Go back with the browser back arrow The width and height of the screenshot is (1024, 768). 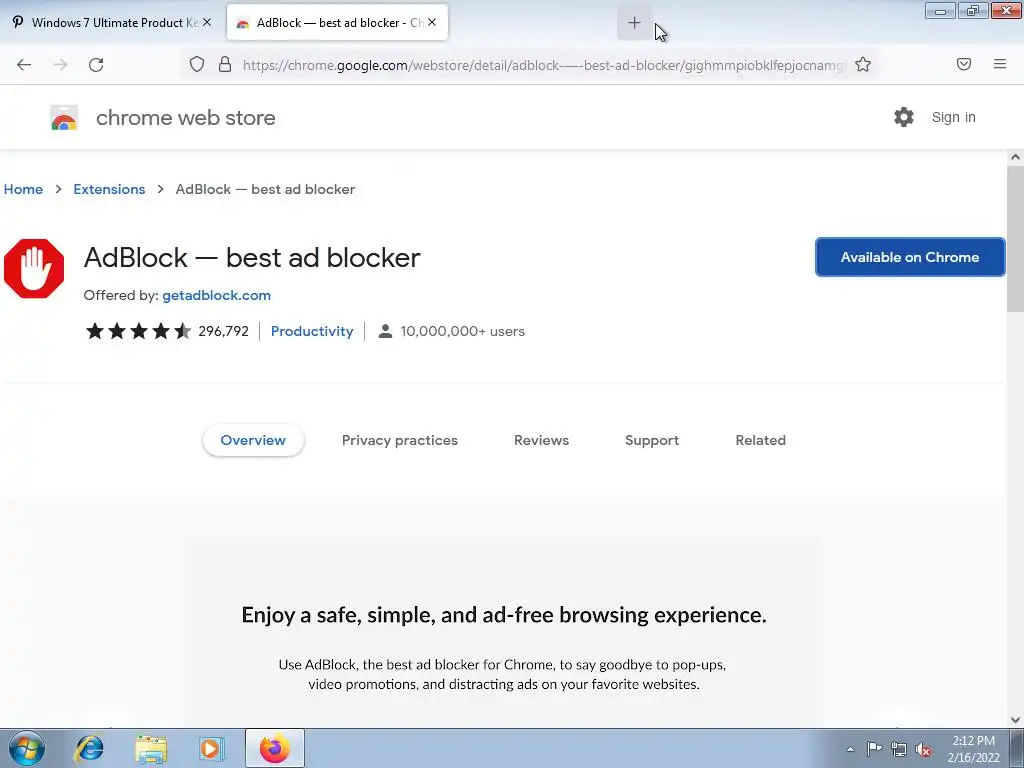pyautogui.click(x=24, y=64)
